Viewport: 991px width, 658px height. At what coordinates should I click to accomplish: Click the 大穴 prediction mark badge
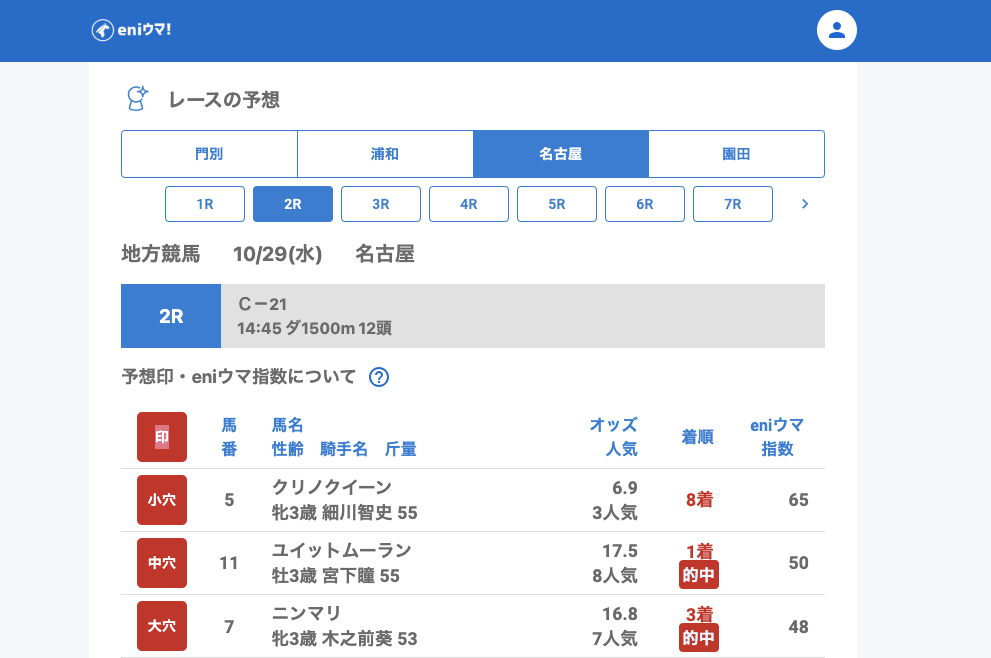tap(162, 626)
